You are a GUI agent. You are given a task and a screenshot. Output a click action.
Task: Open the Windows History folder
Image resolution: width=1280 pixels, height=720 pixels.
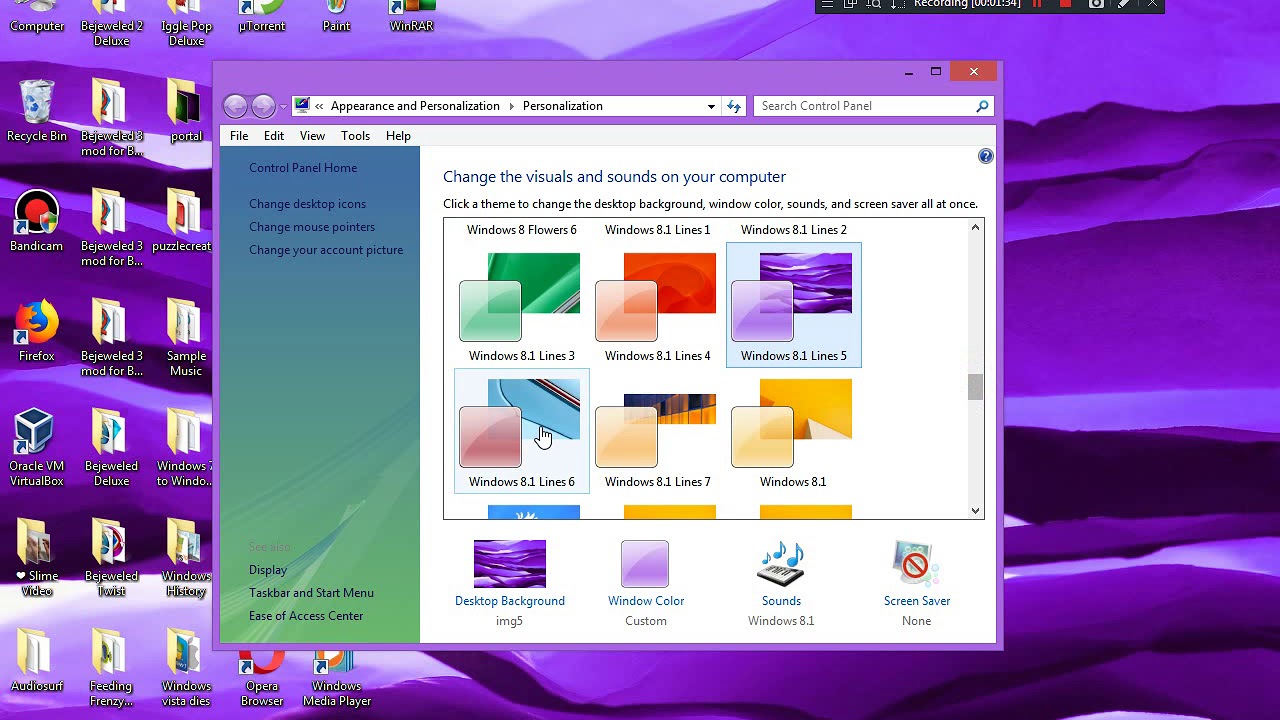click(186, 558)
